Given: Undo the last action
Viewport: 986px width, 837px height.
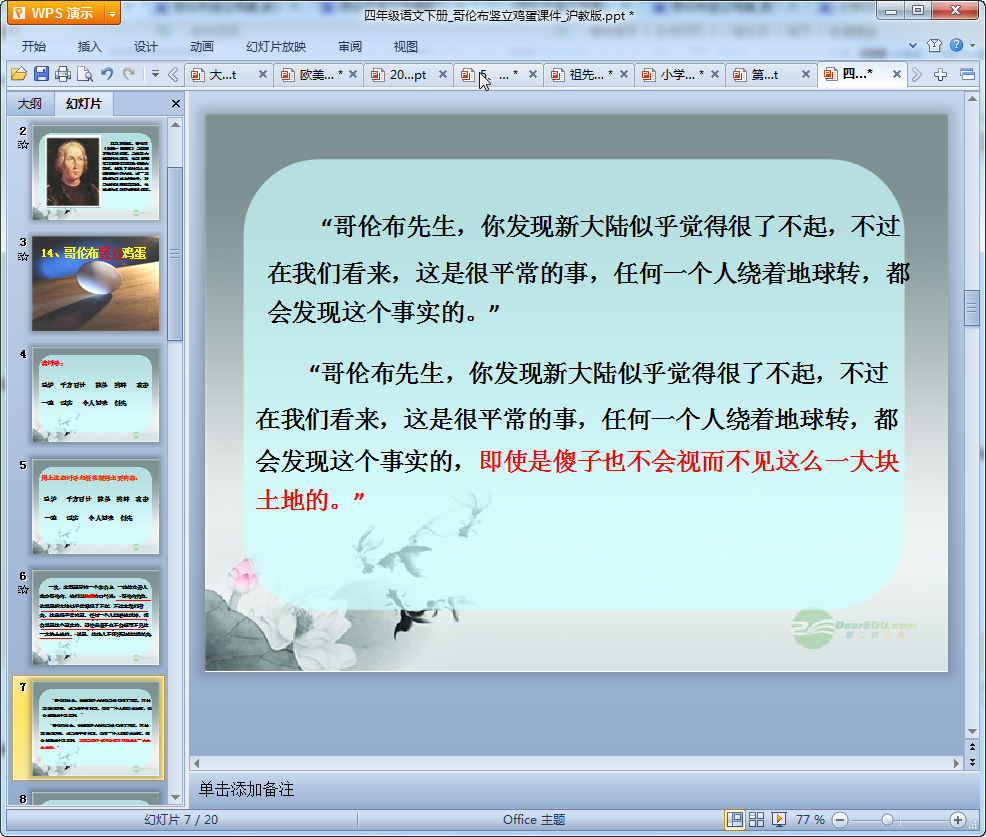Looking at the screenshot, I should coord(107,74).
